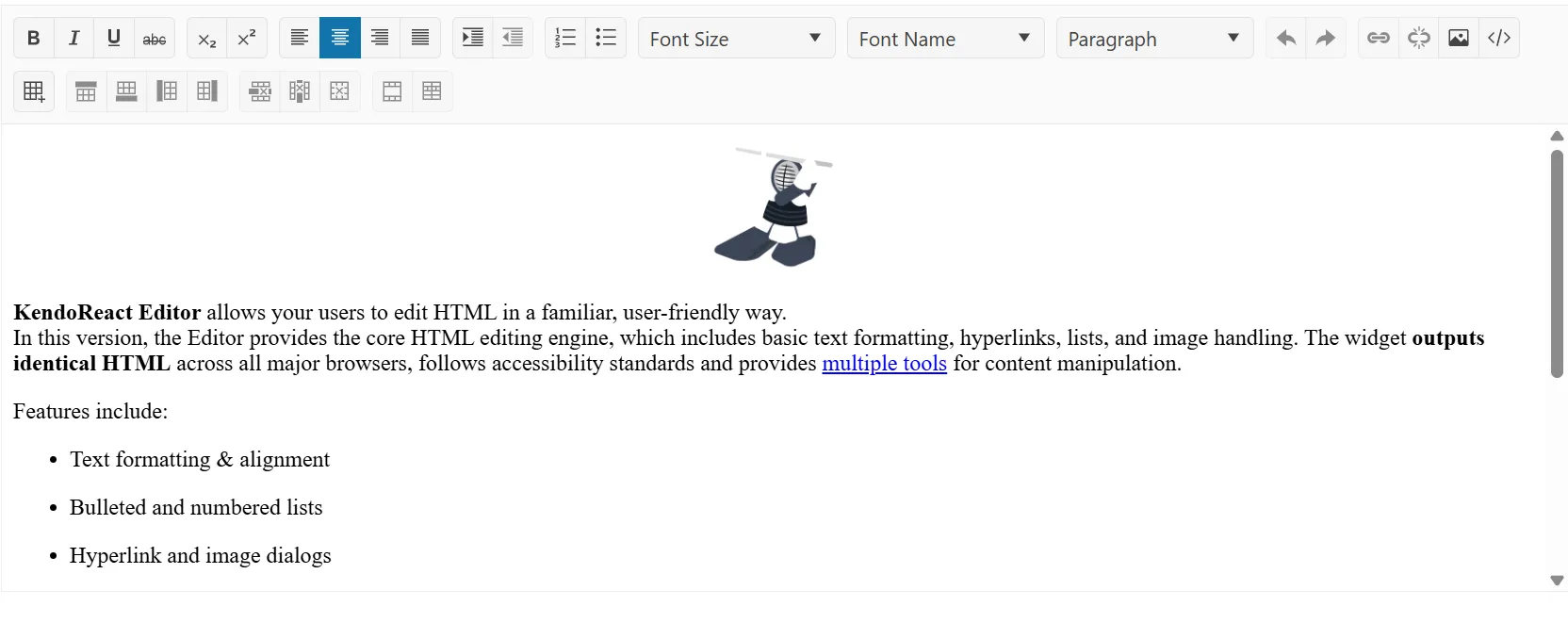The height and width of the screenshot is (623, 1568).
Task: Open the Font Name dropdown
Action: coord(946,38)
